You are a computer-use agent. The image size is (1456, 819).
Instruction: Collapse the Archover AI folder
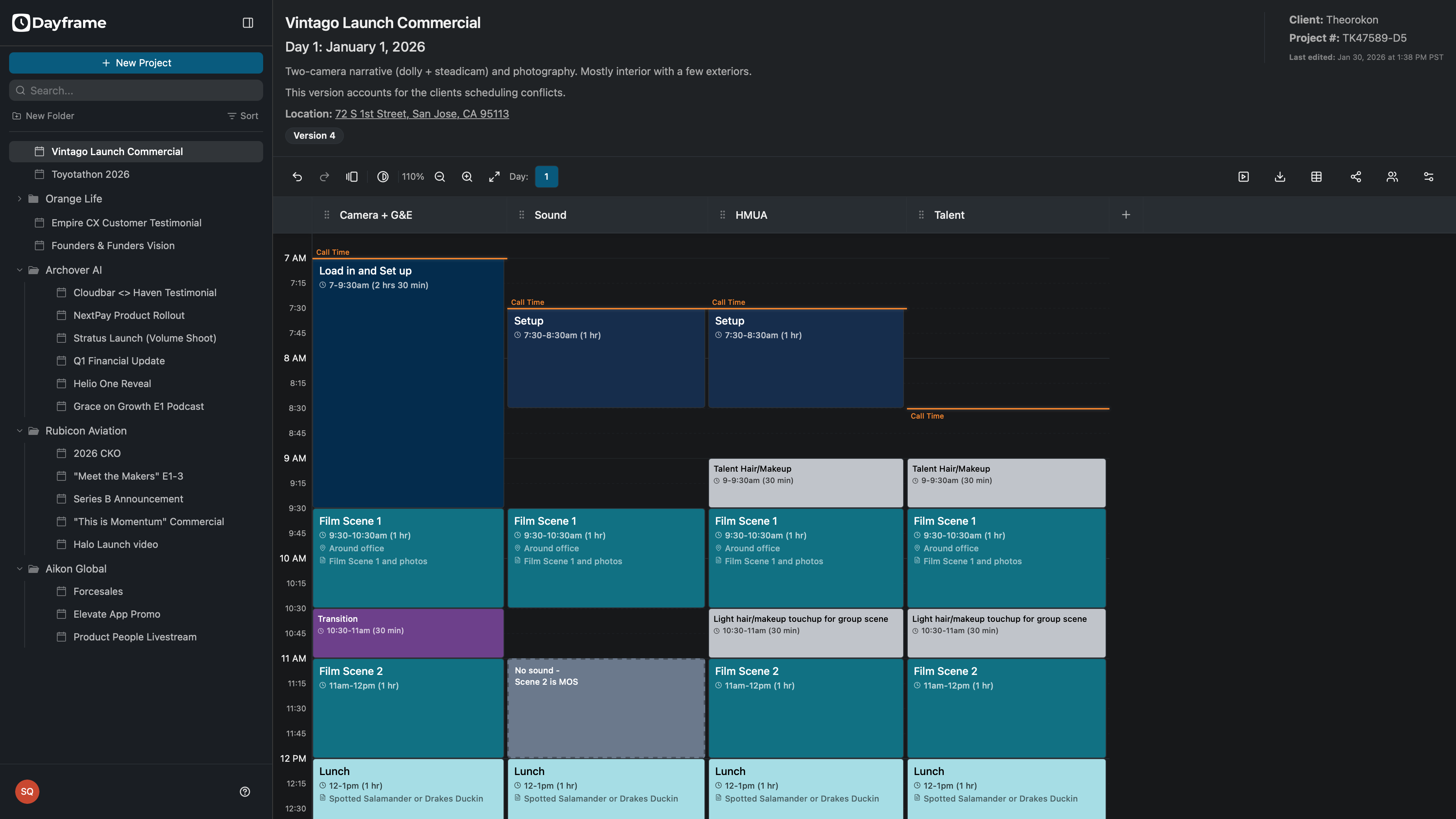pyautogui.click(x=20, y=270)
